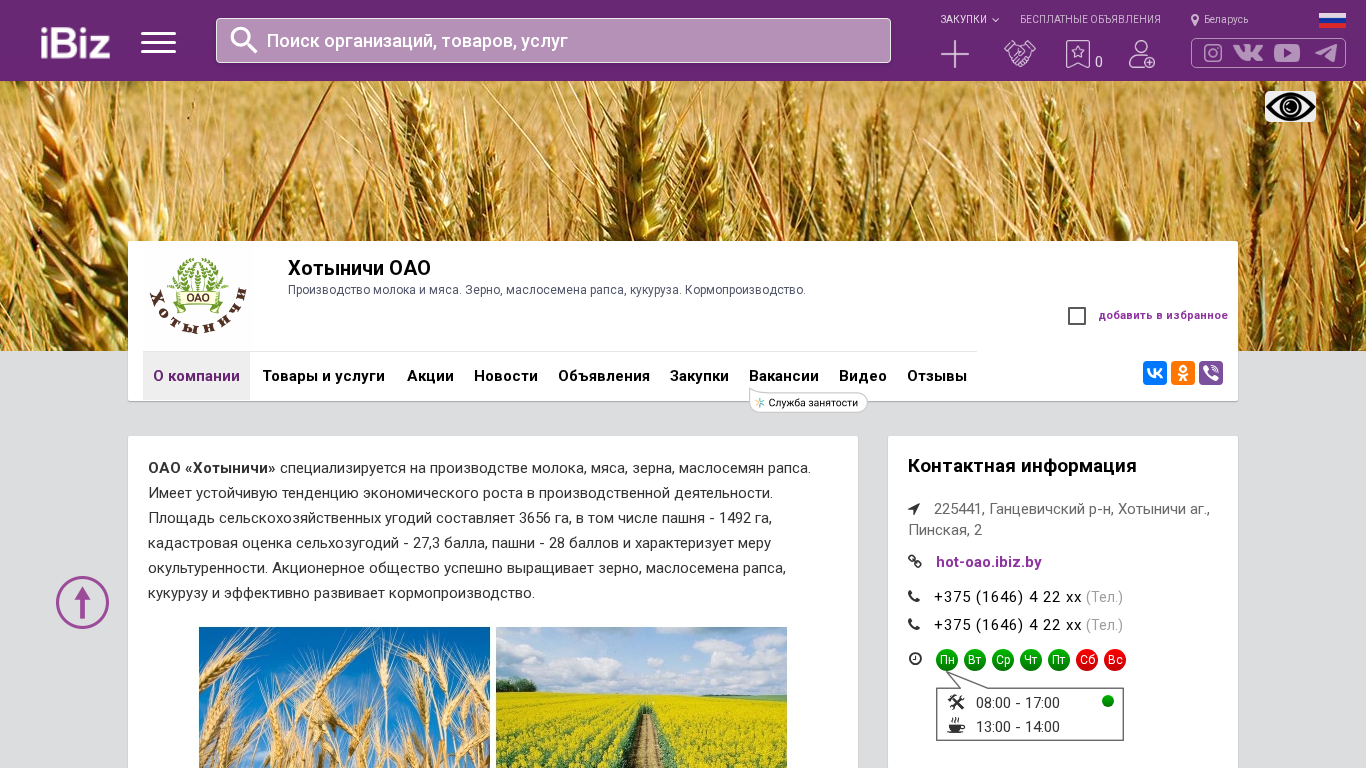The height and width of the screenshot is (768, 1366).
Task: Open the Бесплатные объявления link
Action: coord(1090,19)
